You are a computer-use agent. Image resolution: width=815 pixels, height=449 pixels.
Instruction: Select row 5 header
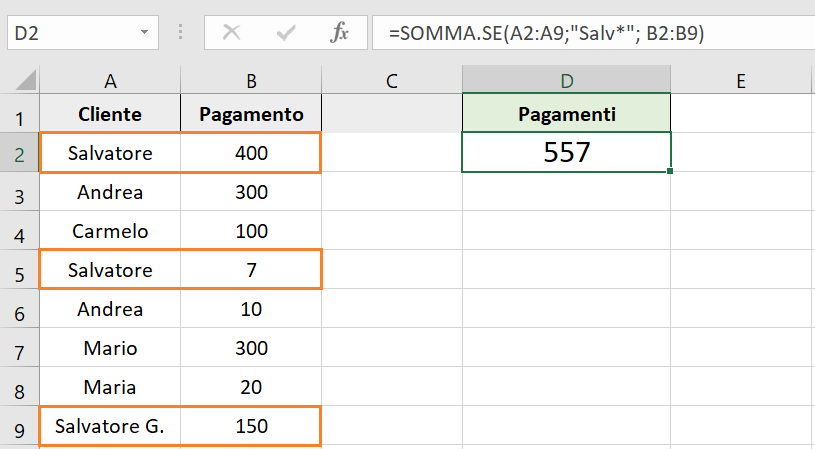coord(20,269)
